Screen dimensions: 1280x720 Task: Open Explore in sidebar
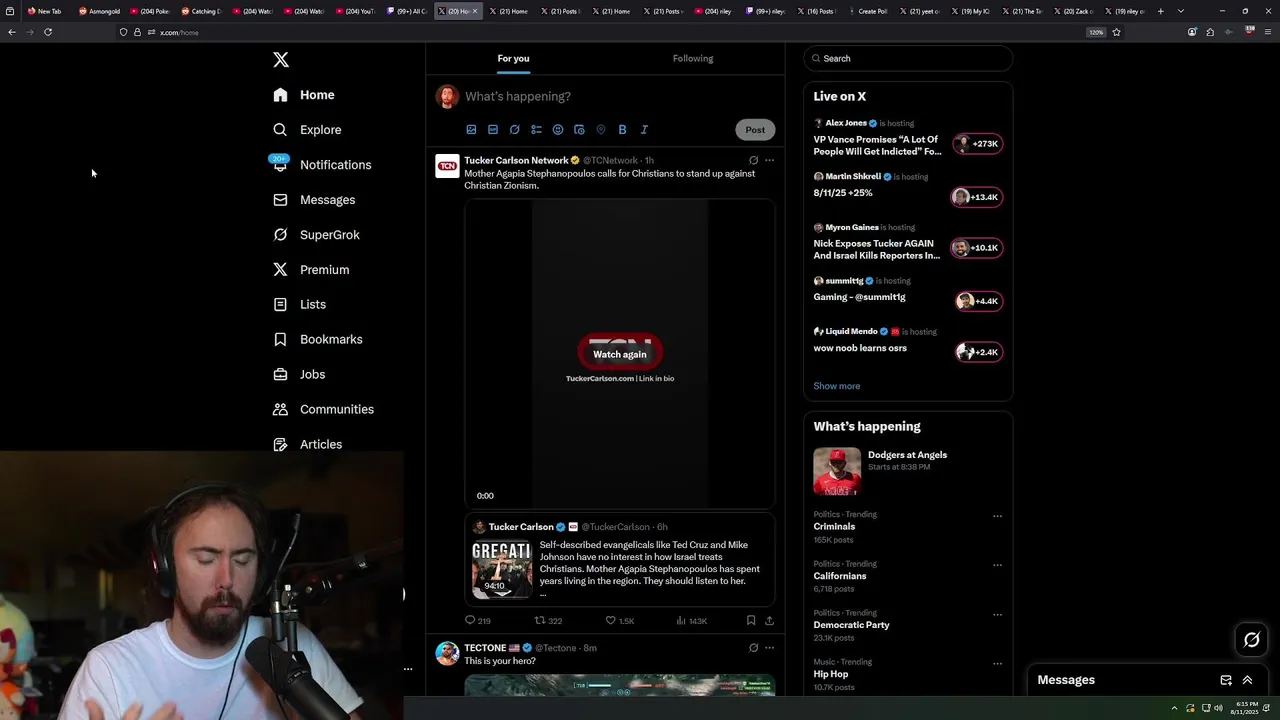307,130
